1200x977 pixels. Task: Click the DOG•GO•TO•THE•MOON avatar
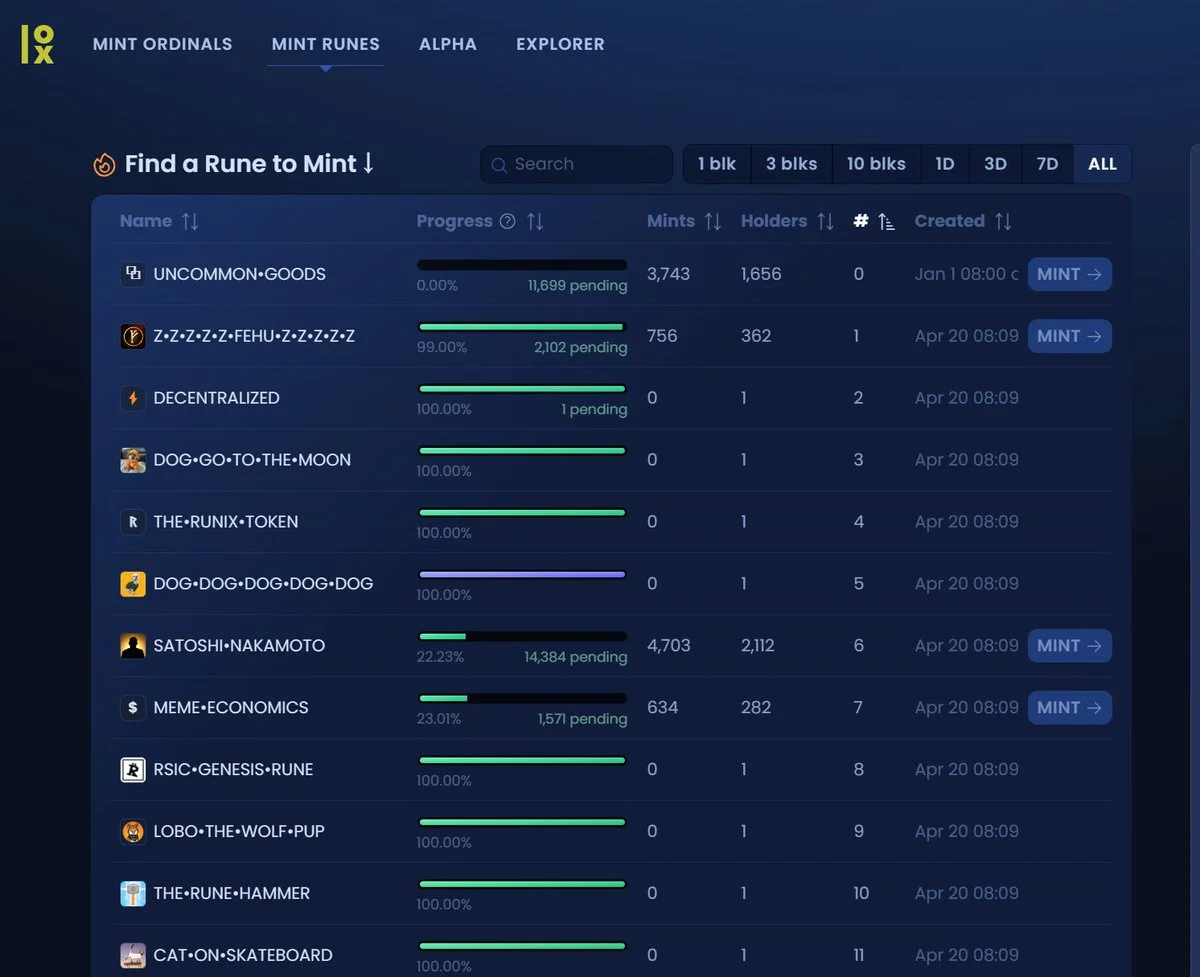[x=133, y=460]
